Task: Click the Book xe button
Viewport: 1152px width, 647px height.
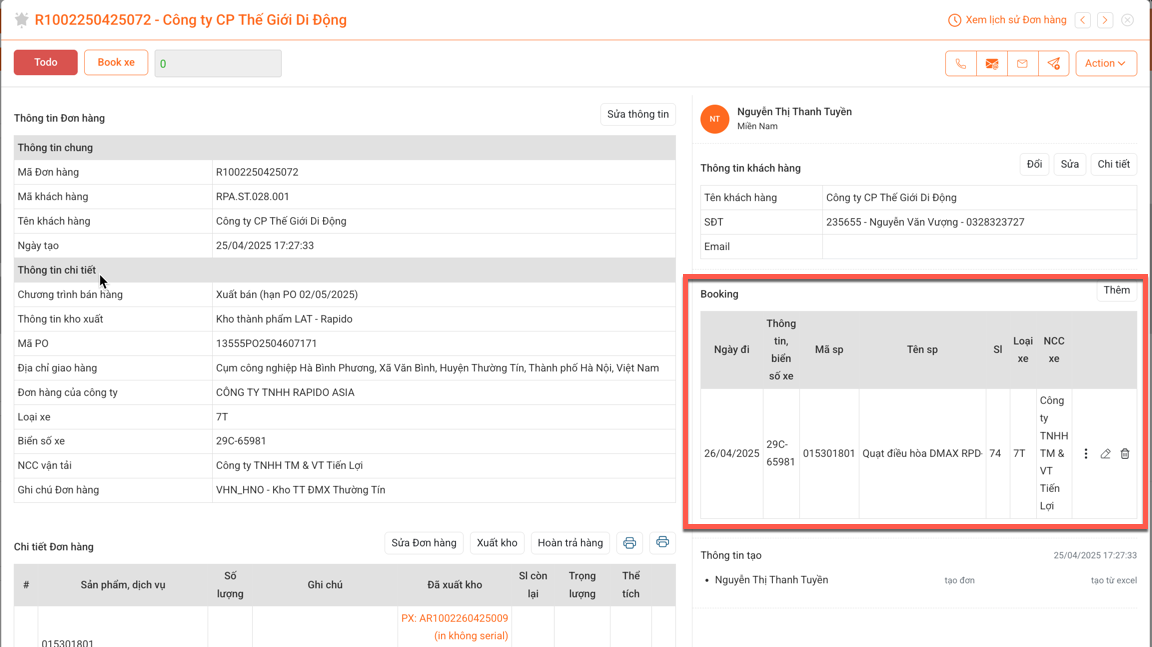Action: tap(116, 62)
